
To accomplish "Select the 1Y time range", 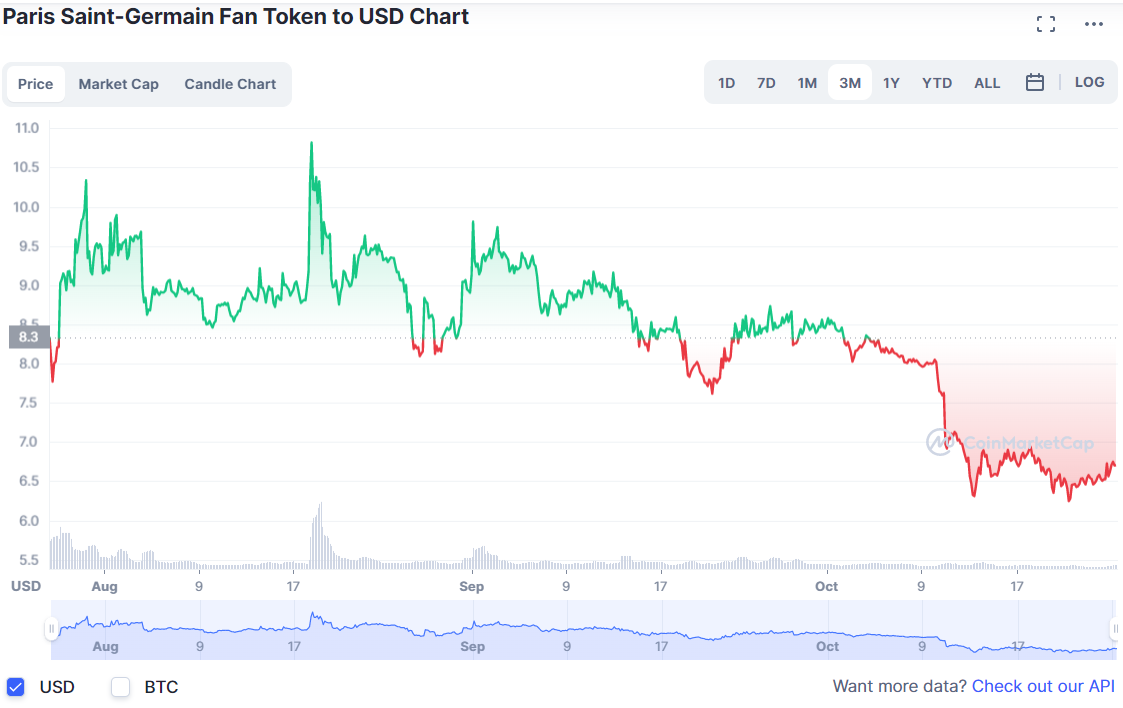I will (x=891, y=83).
